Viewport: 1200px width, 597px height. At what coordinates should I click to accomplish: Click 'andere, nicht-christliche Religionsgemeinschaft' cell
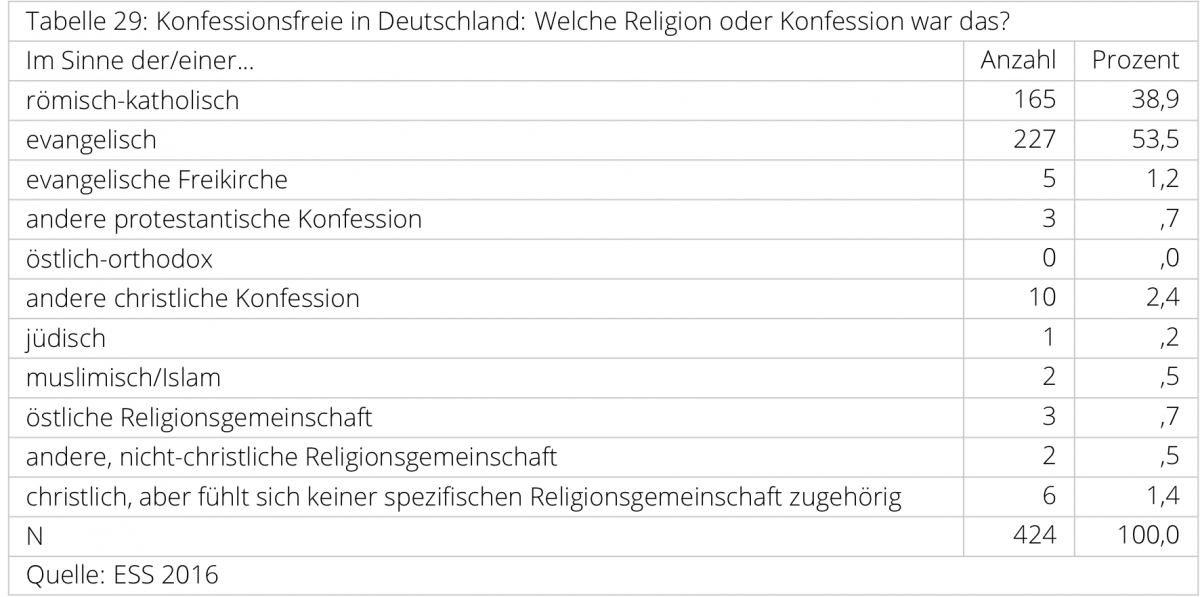(291, 457)
